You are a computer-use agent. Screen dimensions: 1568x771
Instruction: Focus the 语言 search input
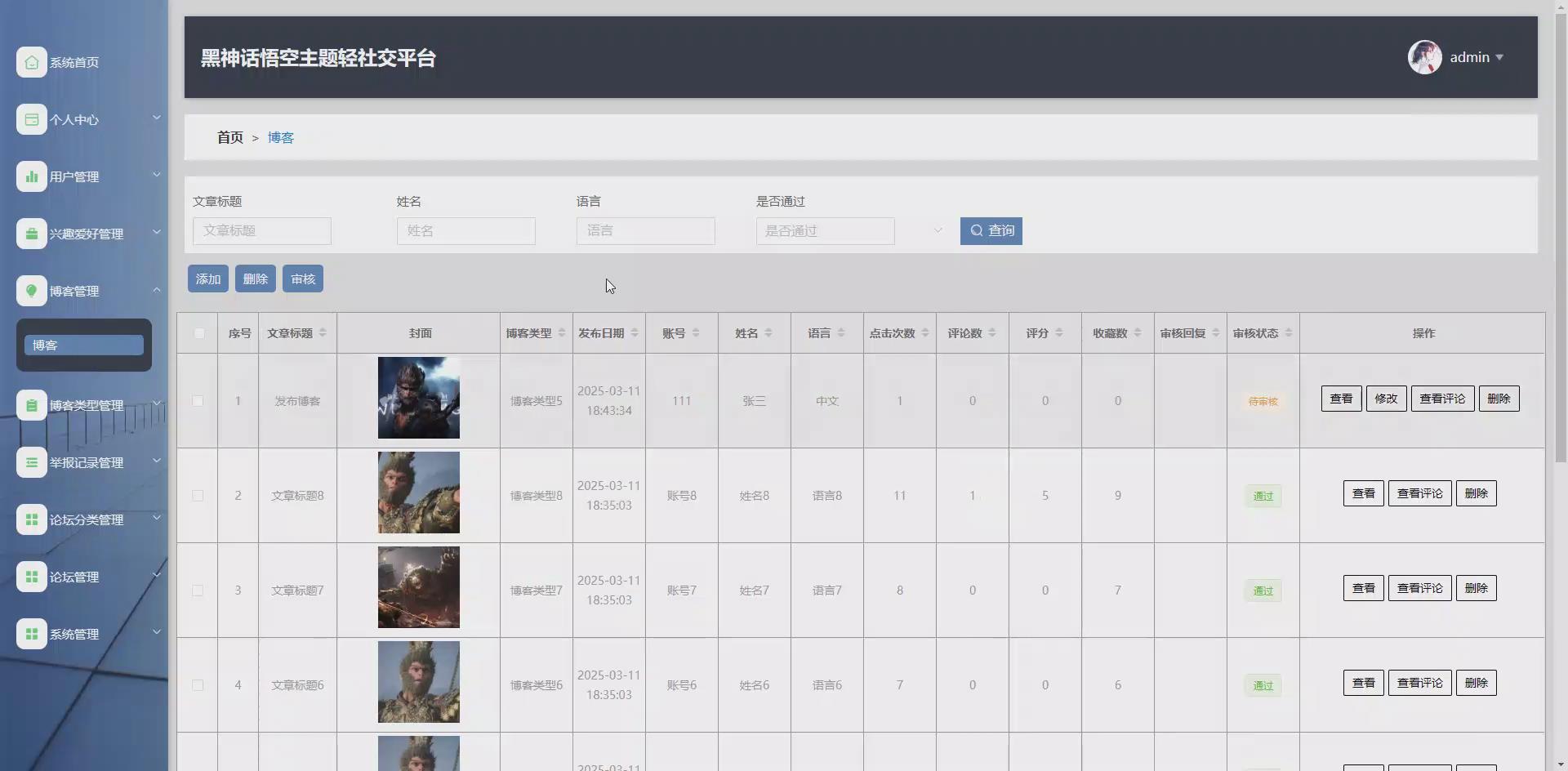coord(646,231)
